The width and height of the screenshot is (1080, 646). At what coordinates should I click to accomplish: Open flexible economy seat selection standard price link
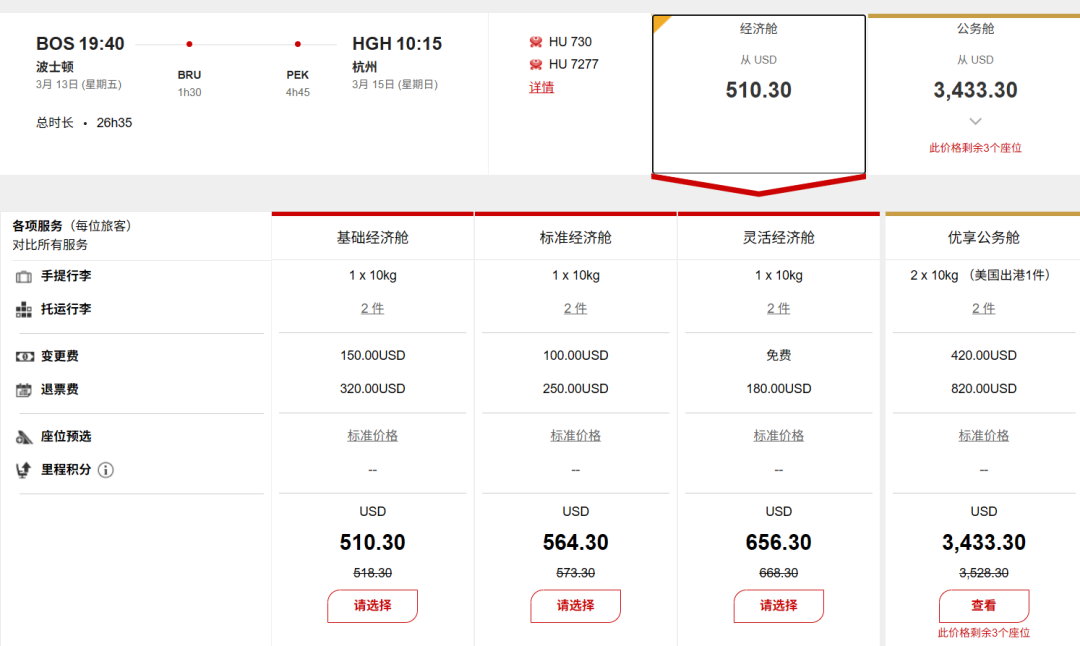(x=778, y=436)
